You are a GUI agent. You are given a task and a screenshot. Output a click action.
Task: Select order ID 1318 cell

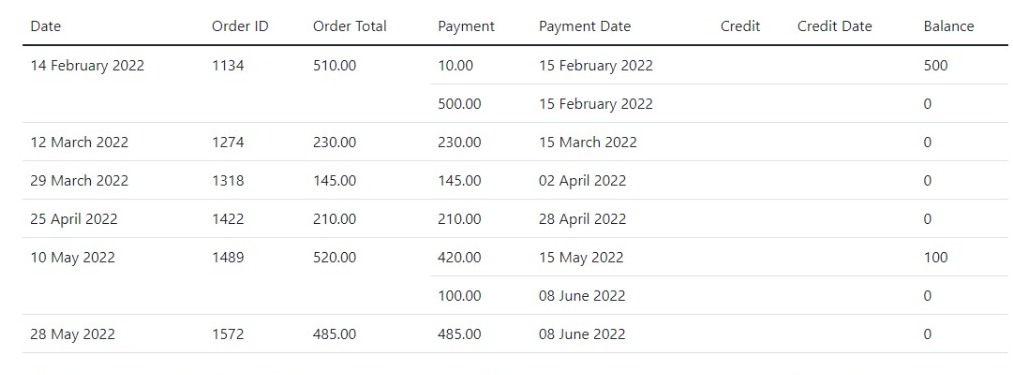coord(228,180)
